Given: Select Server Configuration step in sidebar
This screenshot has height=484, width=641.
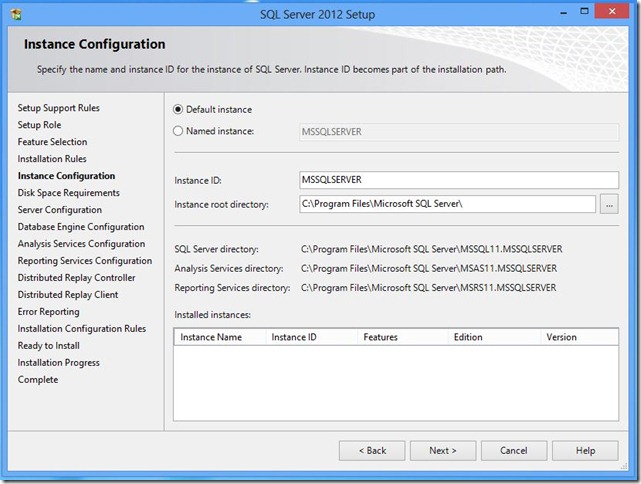Looking at the screenshot, I should 60,210.
